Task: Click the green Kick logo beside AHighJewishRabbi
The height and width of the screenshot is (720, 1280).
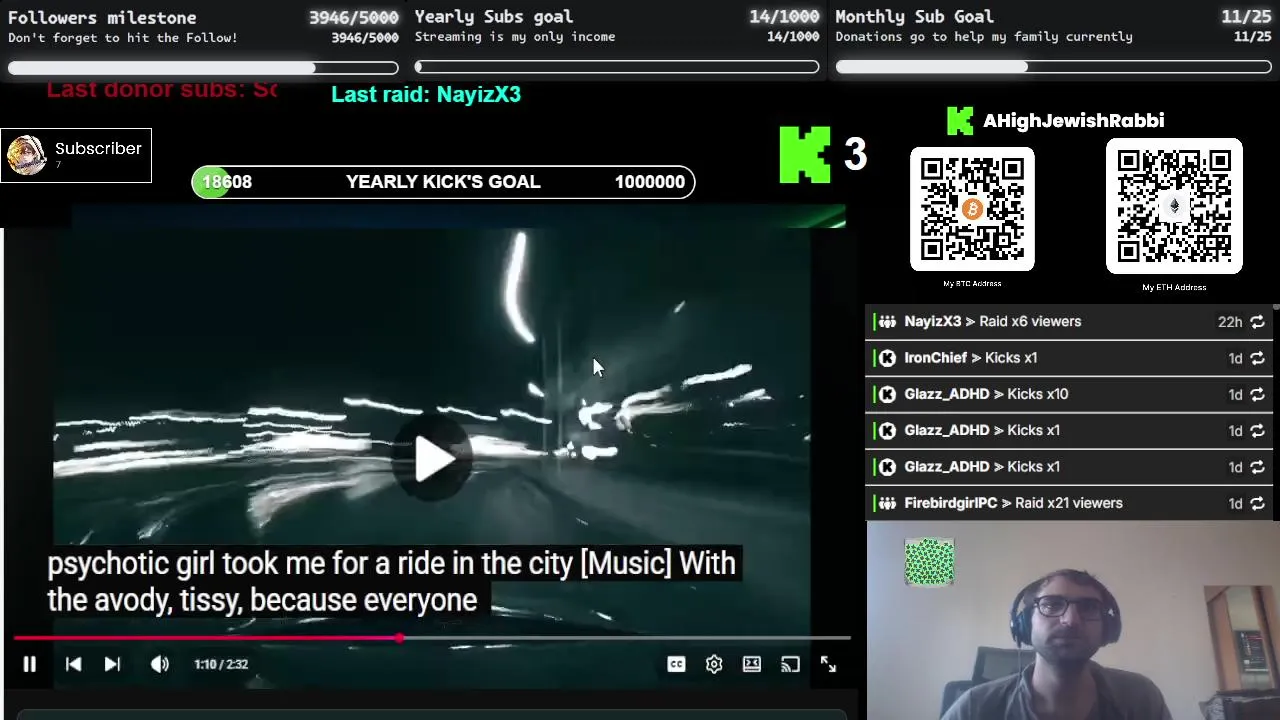Action: (x=960, y=121)
